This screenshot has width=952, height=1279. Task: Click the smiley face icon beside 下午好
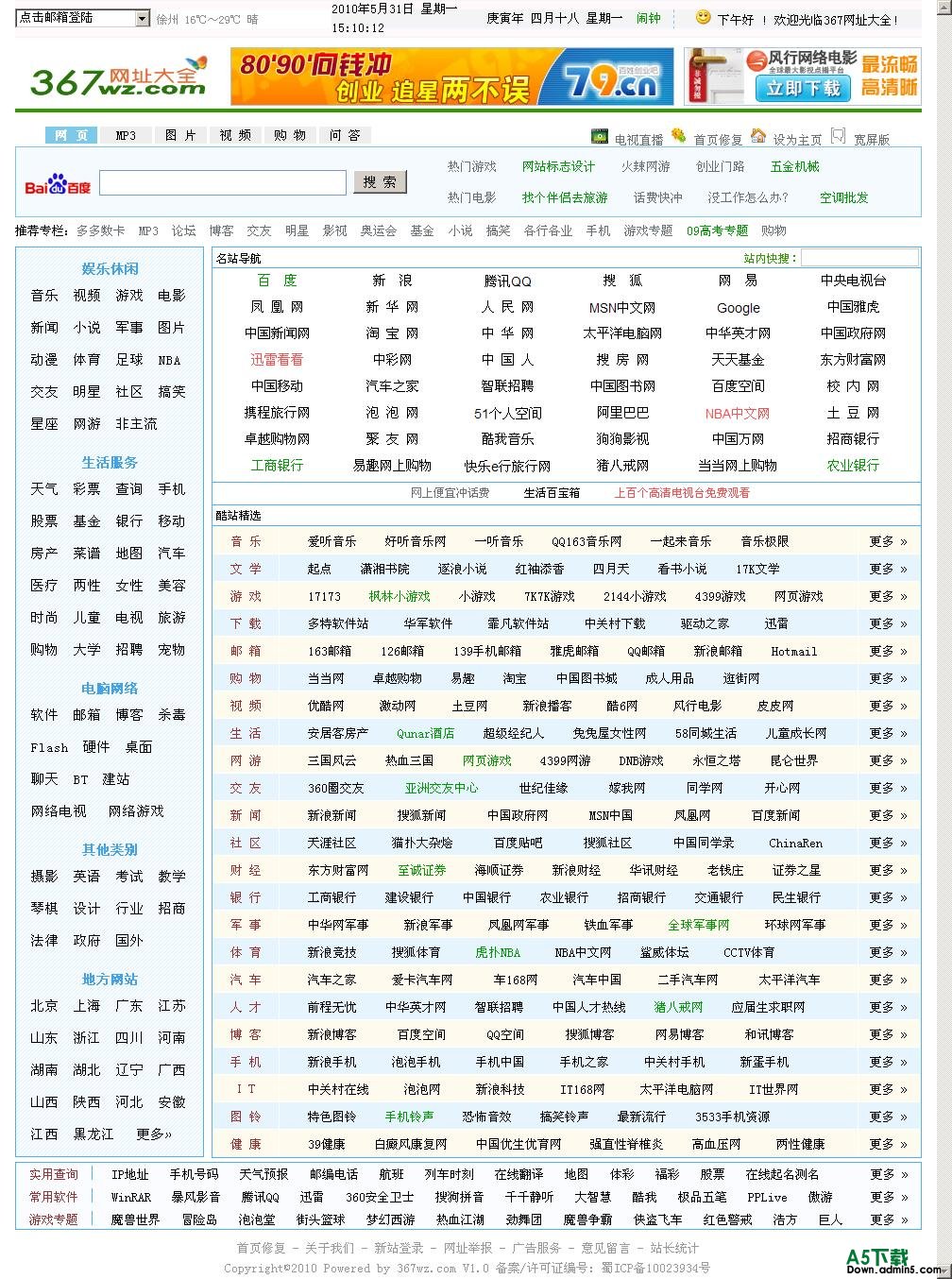pyautogui.click(x=703, y=17)
